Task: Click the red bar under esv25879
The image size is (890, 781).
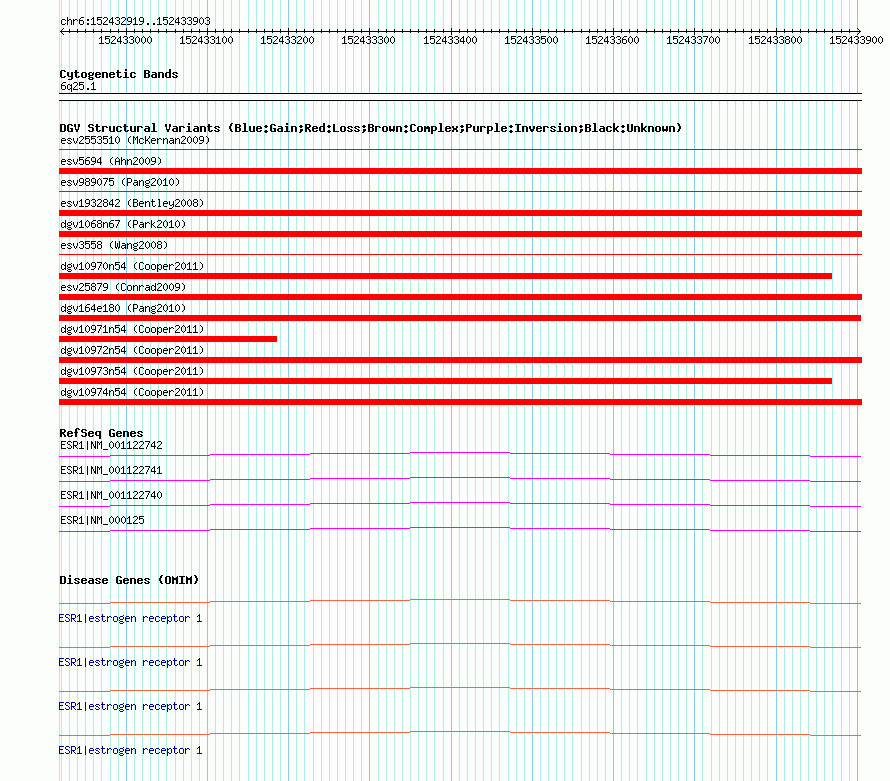Action: click(460, 297)
